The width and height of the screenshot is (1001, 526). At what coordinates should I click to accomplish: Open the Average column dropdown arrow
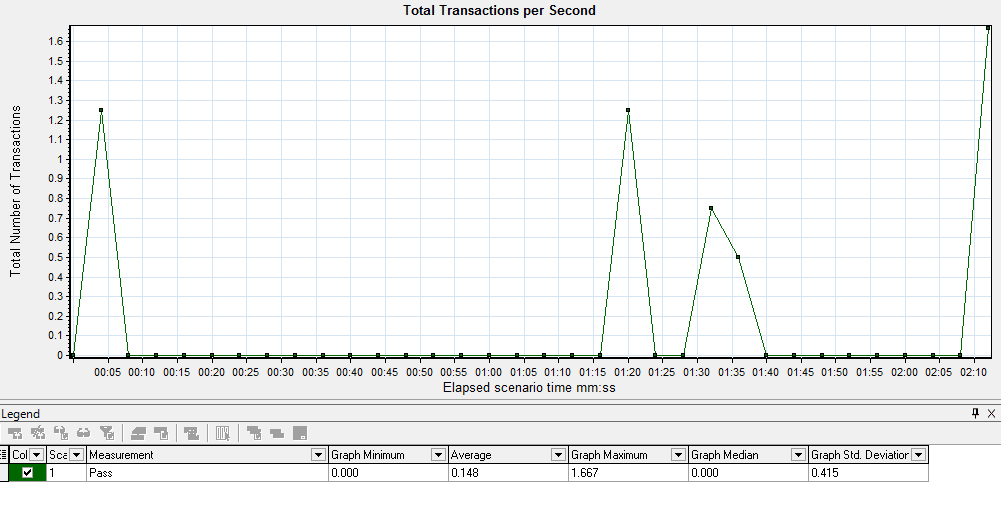pos(558,455)
